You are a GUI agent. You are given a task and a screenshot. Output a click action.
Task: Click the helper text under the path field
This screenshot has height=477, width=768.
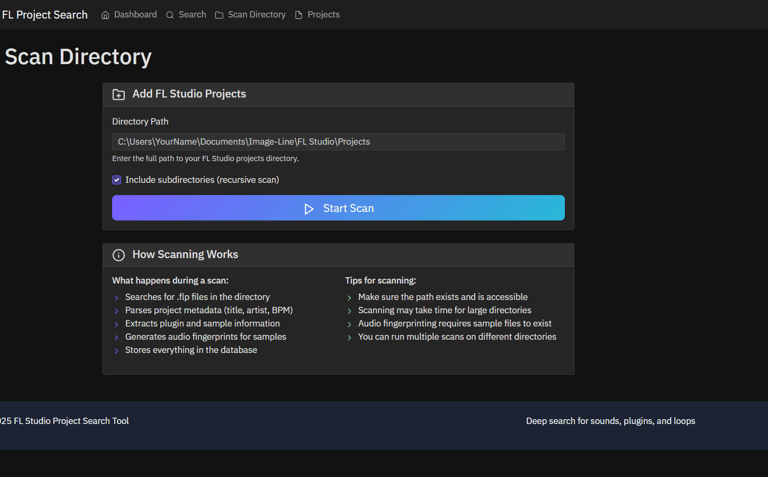click(205, 159)
